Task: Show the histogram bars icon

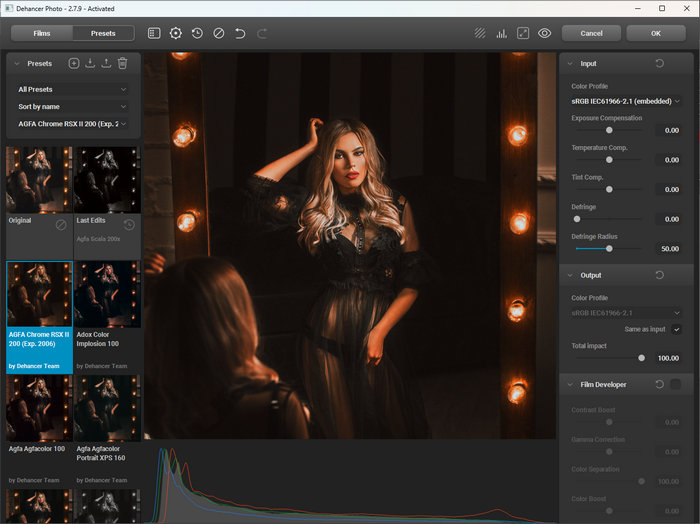Action: click(x=501, y=33)
